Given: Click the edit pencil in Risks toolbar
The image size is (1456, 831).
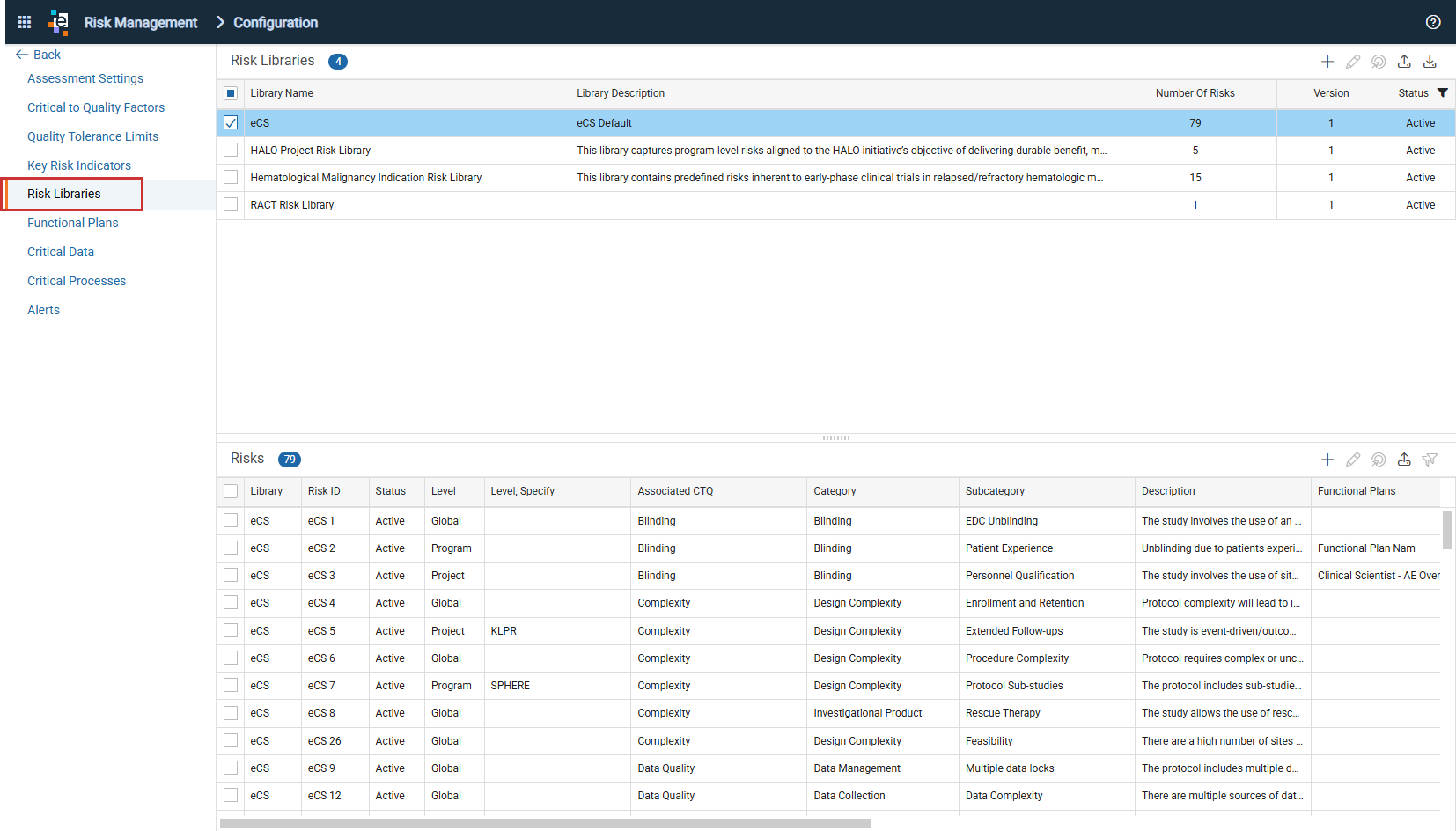Looking at the screenshot, I should (1353, 460).
